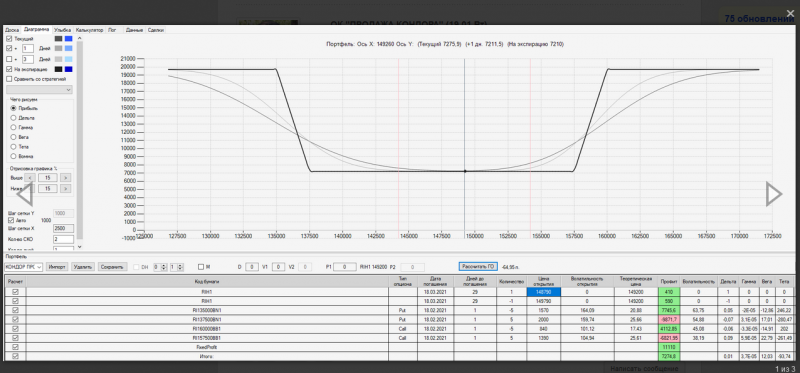Decrease the Выше percentage with left arrow button
The height and width of the screenshot is (373, 800).
30,178
